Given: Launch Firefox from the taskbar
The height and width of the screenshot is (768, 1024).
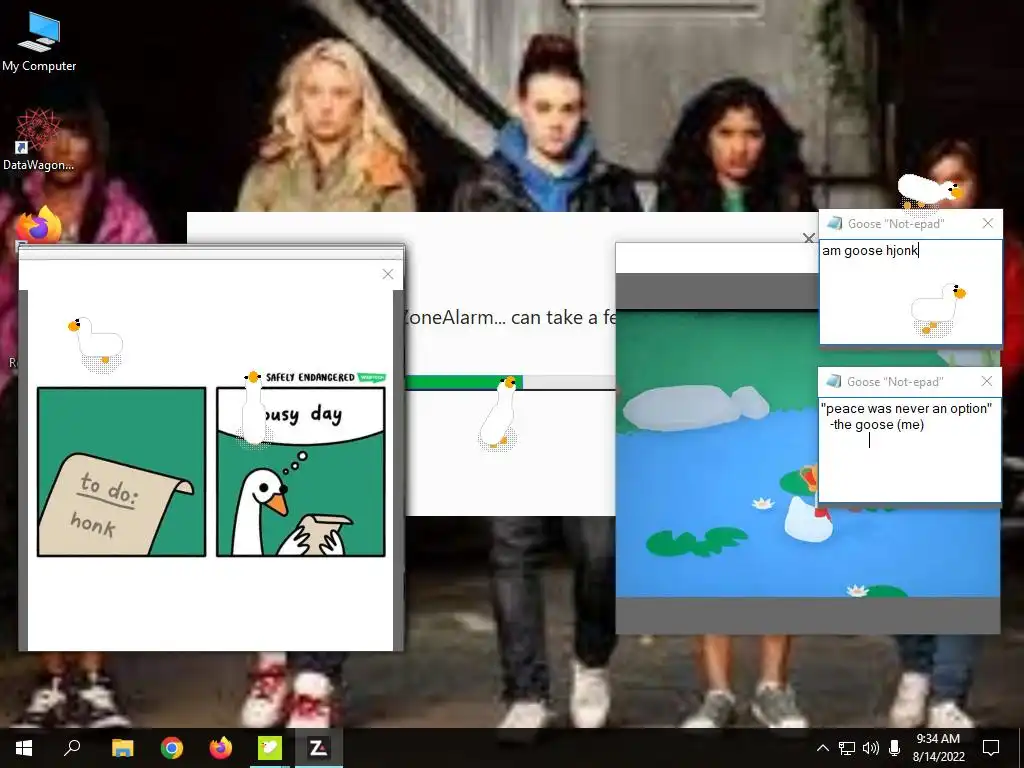Looking at the screenshot, I should [x=221, y=748].
